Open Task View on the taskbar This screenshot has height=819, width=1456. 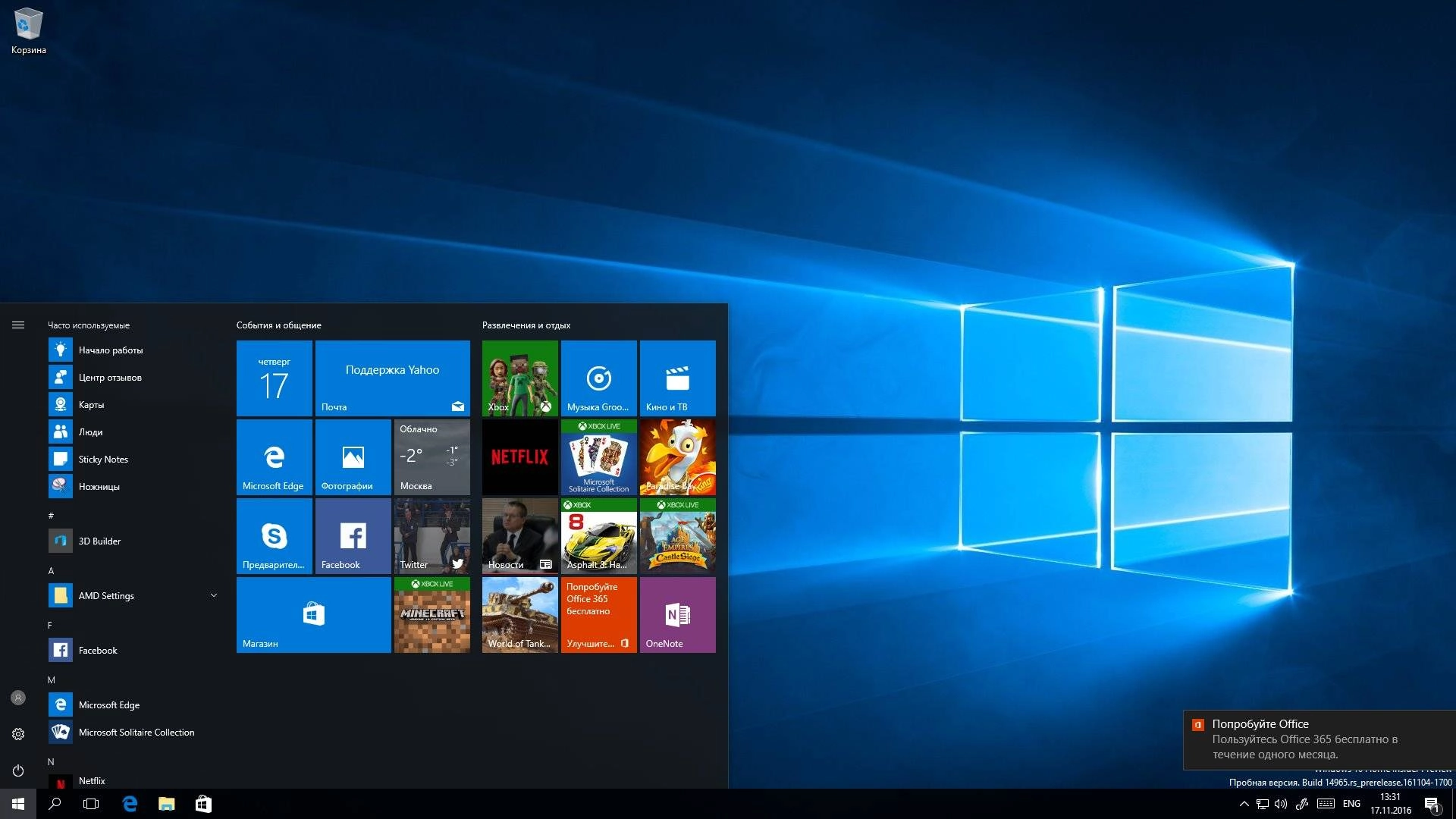[91, 804]
